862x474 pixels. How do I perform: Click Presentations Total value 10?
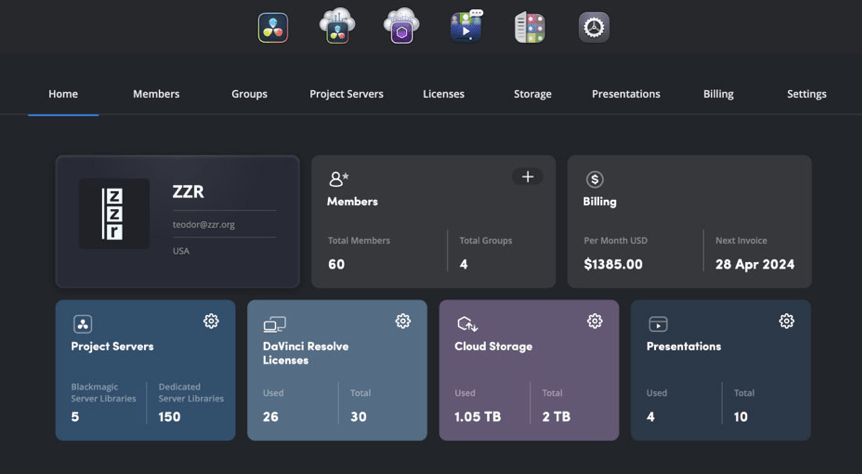[x=741, y=417]
